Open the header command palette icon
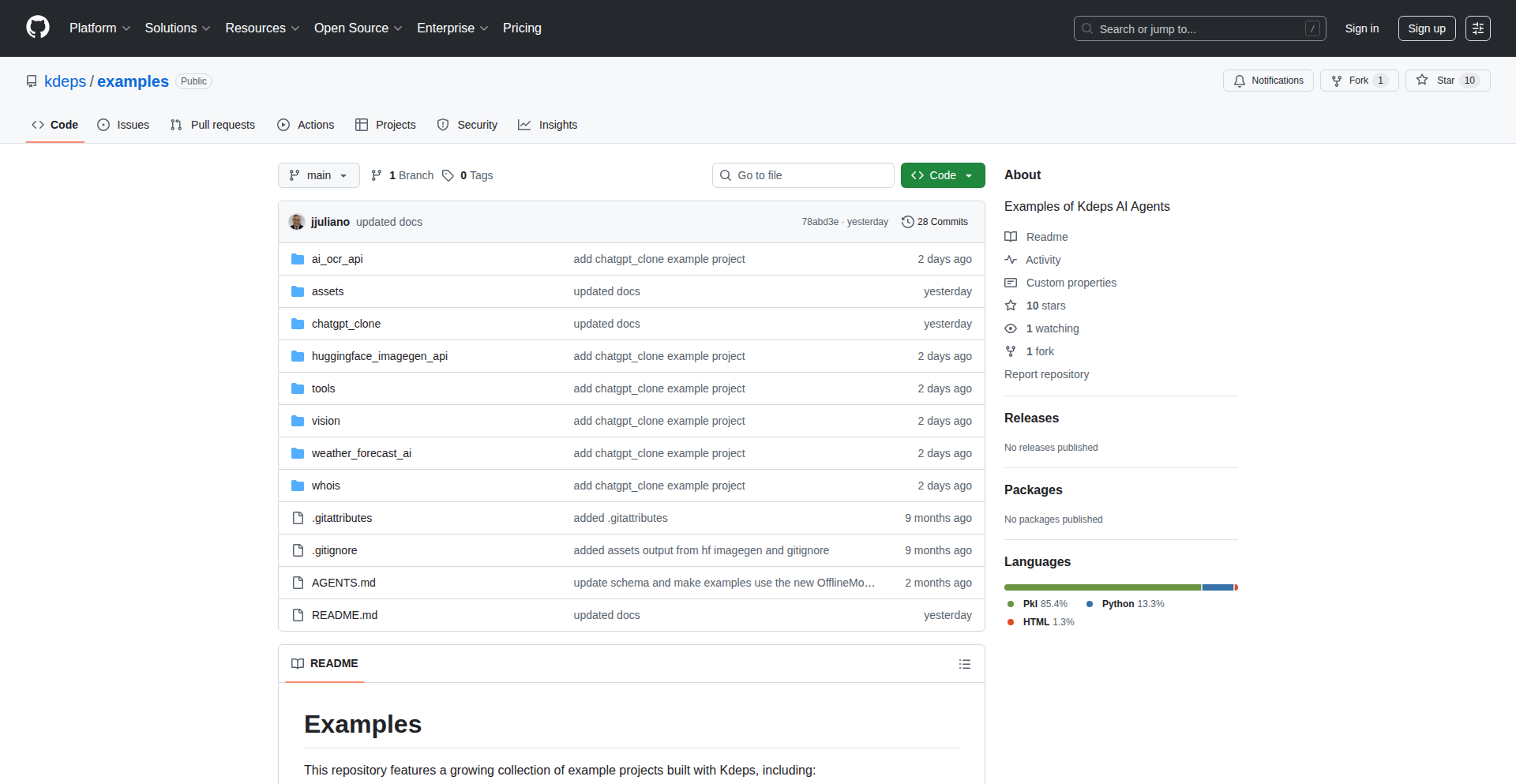Screen dimensions: 1516x784 (1477, 28)
